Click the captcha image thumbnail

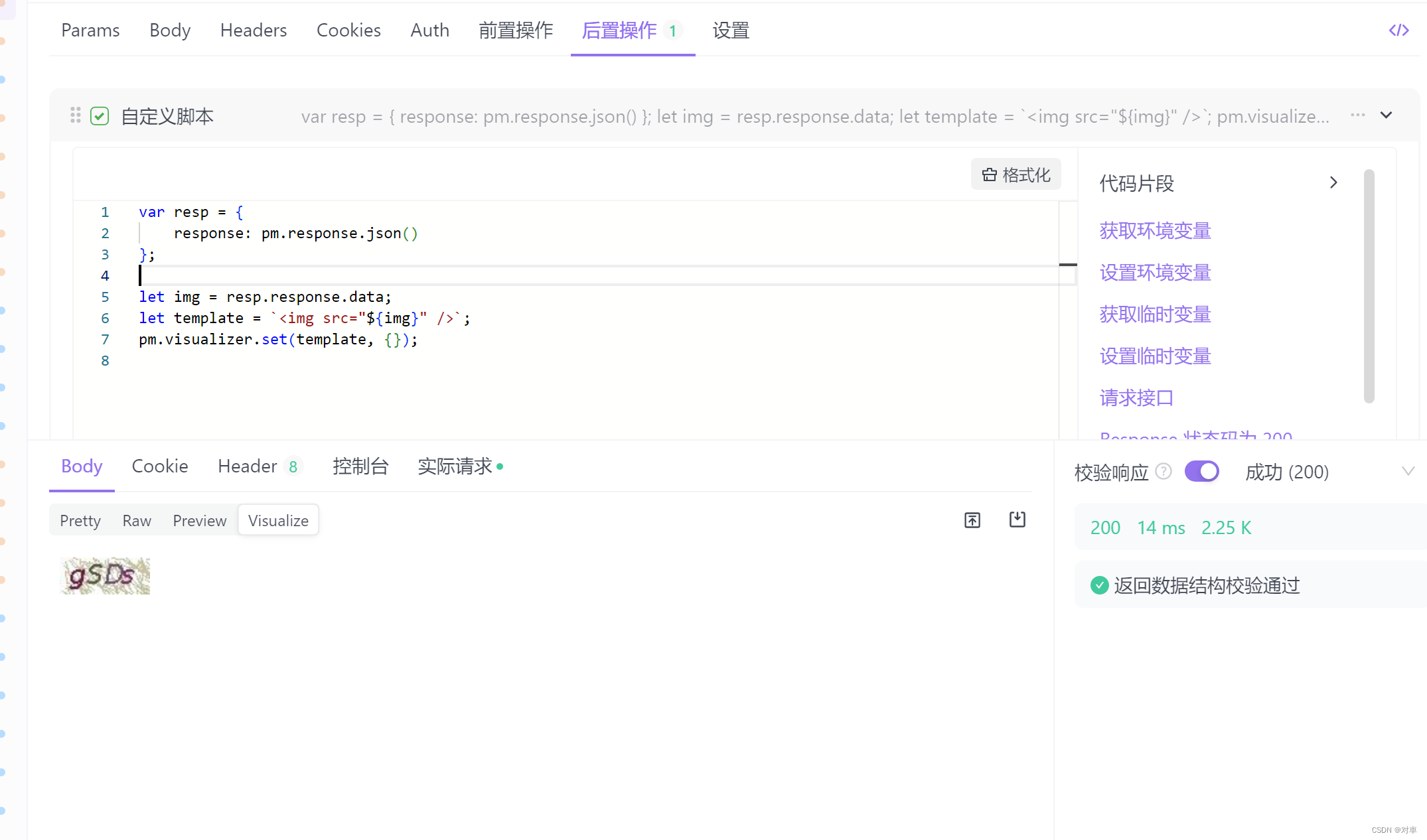tap(105, 576)
